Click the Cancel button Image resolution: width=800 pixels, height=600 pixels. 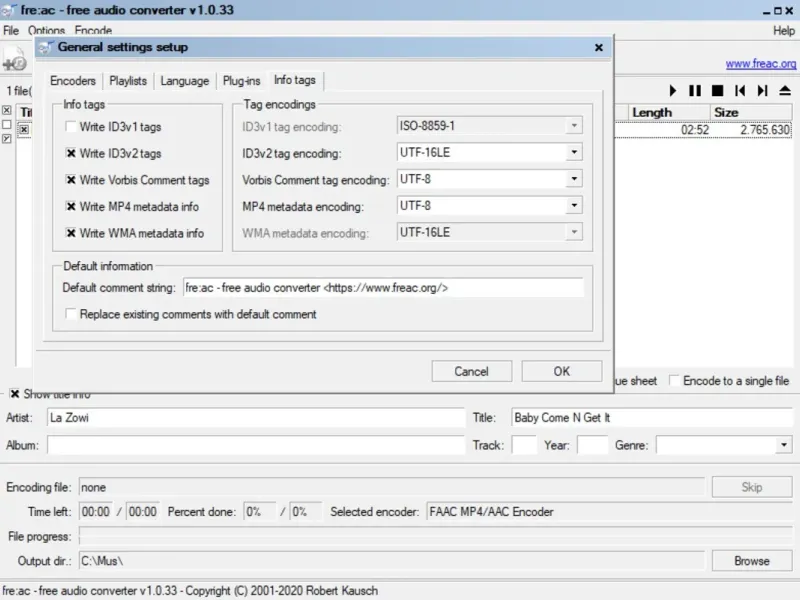tap(471, 371)
